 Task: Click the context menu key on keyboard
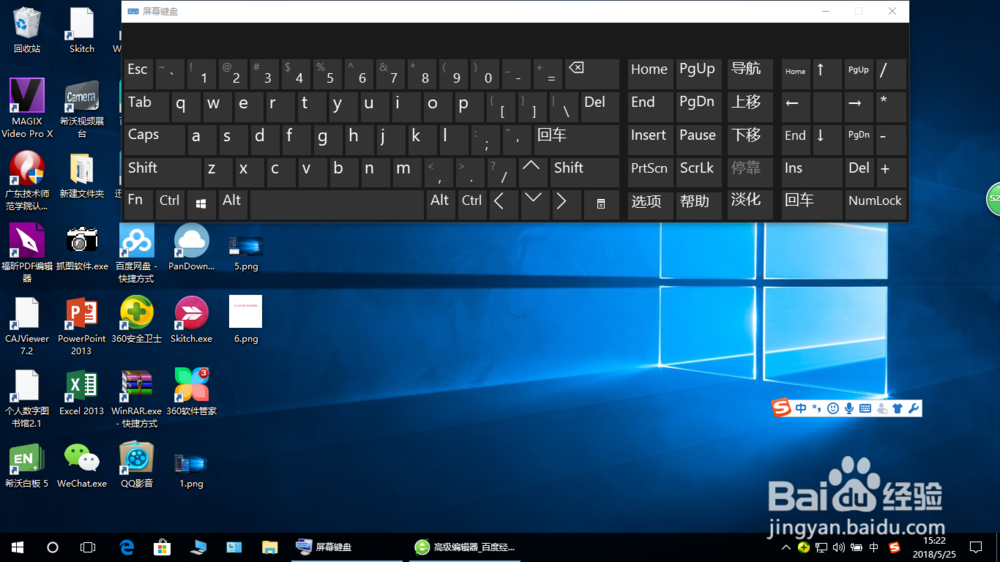(600, 205)
